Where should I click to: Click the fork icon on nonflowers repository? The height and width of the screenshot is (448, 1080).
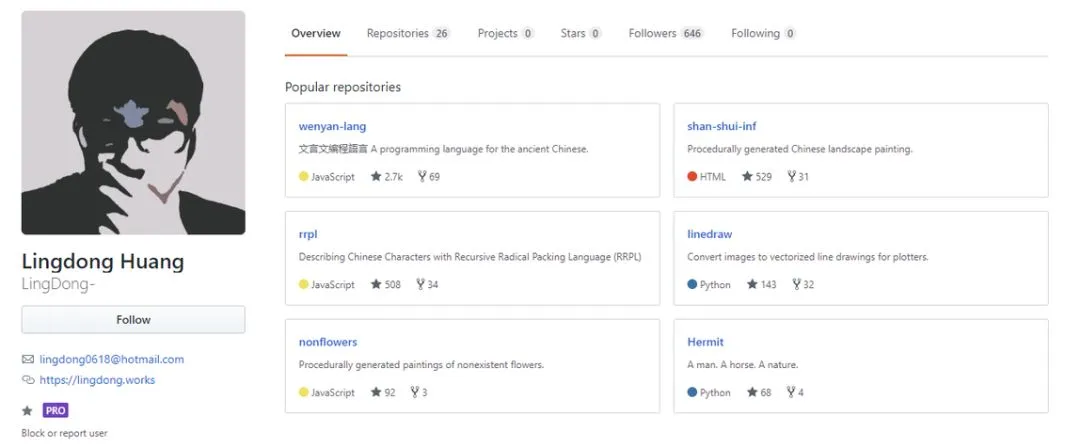pyautogui.click(x=414, y=393)
